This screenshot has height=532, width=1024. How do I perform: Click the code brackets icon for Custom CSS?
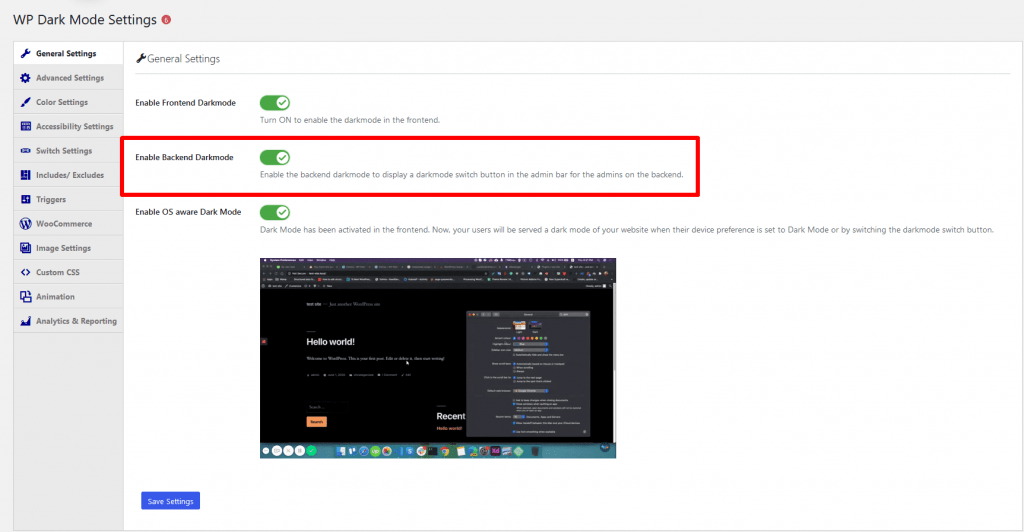25,272
